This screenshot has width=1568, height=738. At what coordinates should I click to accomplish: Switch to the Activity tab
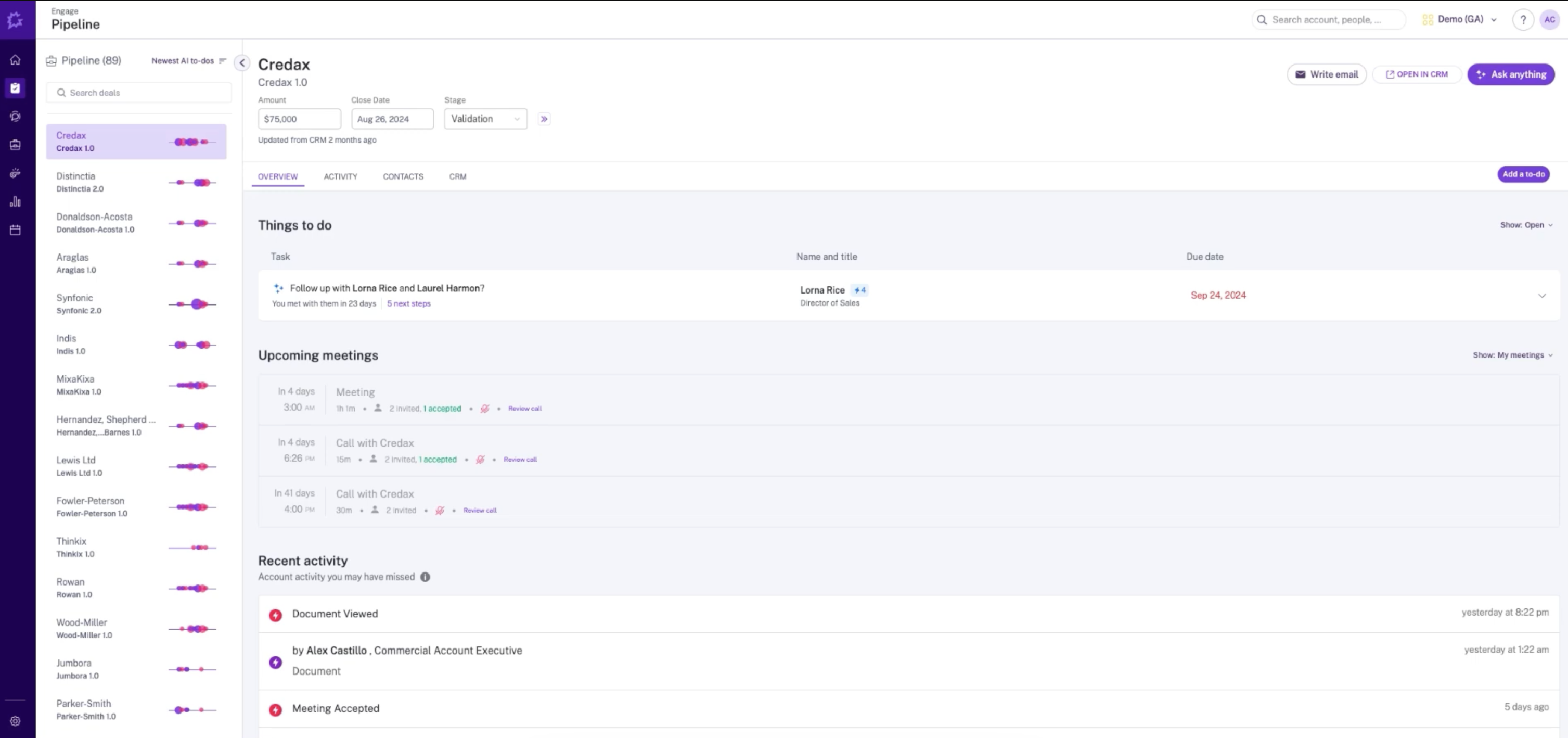click(x=340, y=176)
